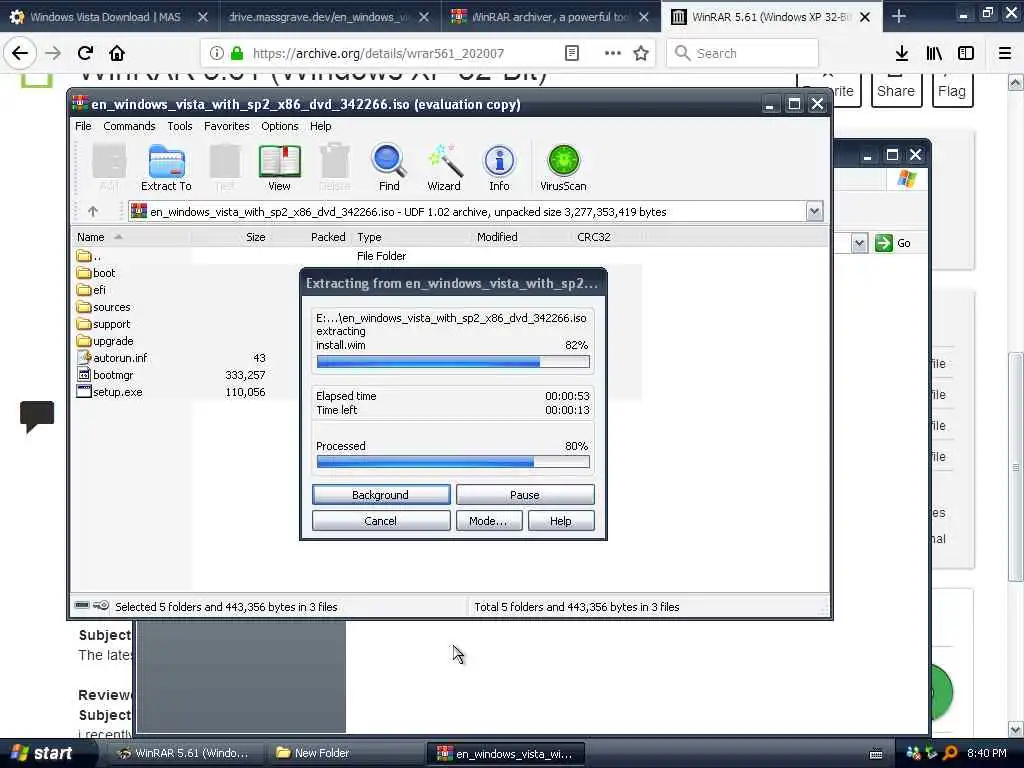Open the File menu in WinRAR
1024x768 pixels.
(x=83, y=126)
